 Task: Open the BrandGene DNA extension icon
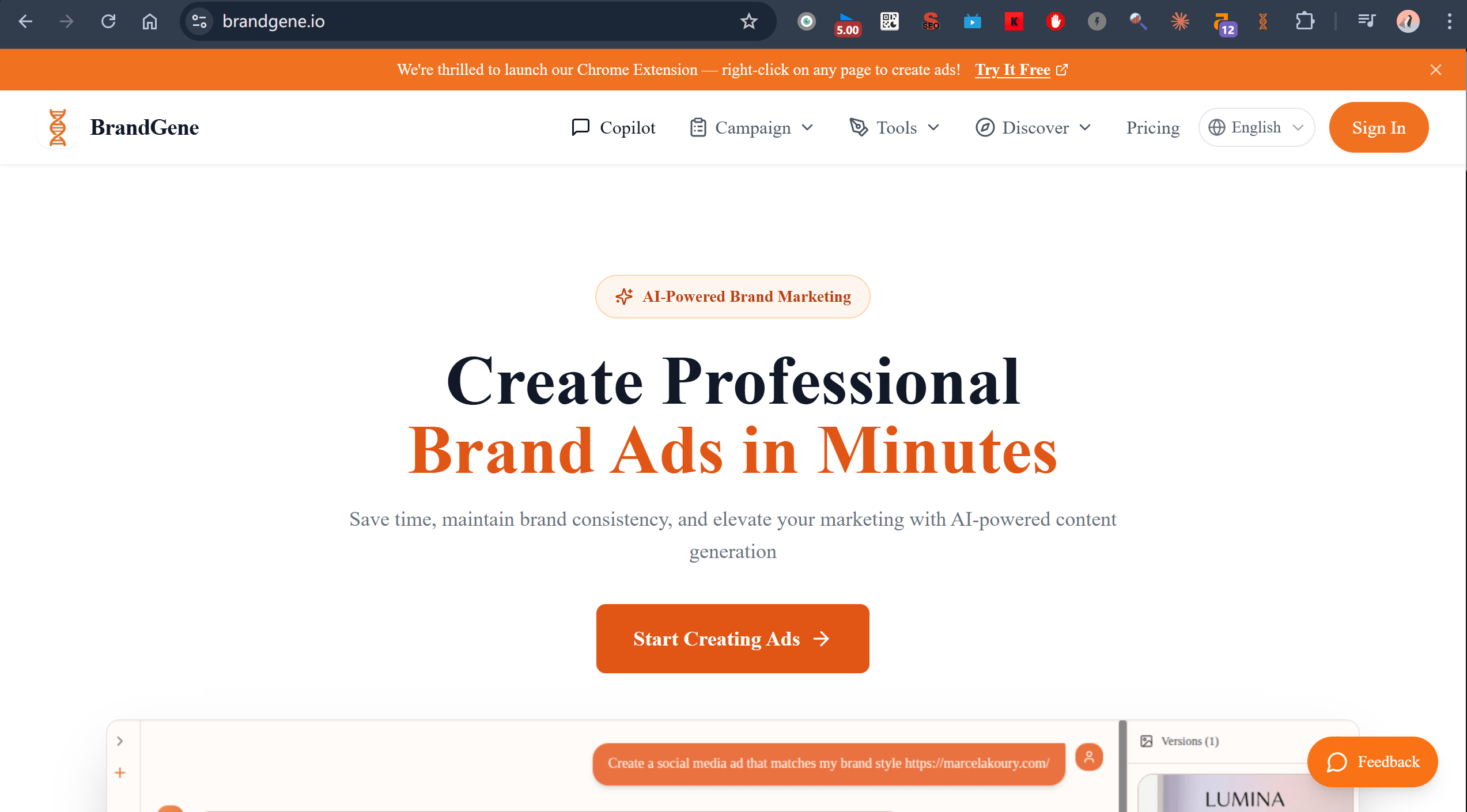(x=1262, y=21)
